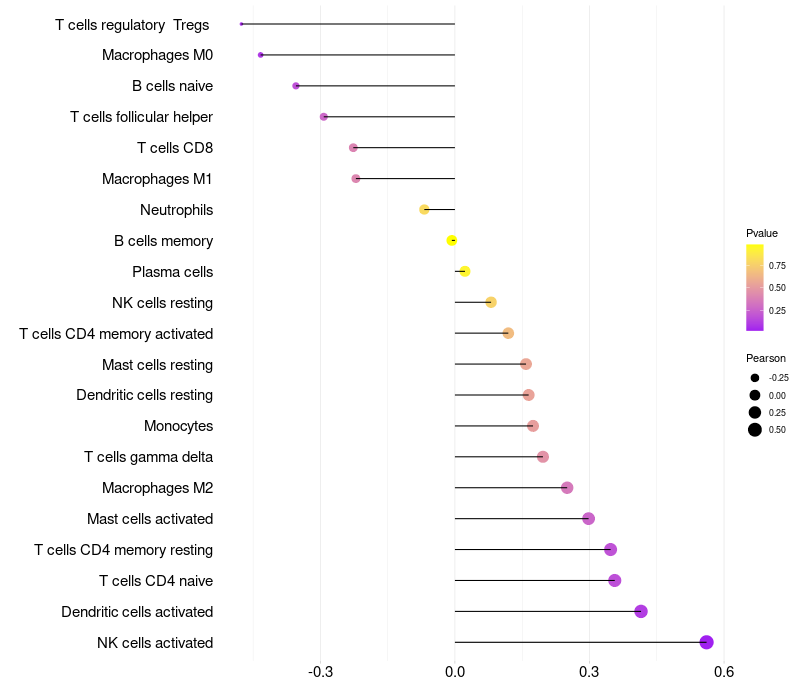800x700 pixels.
Task: Select the Dendritic cells activated dot
Action: point(641,611)
